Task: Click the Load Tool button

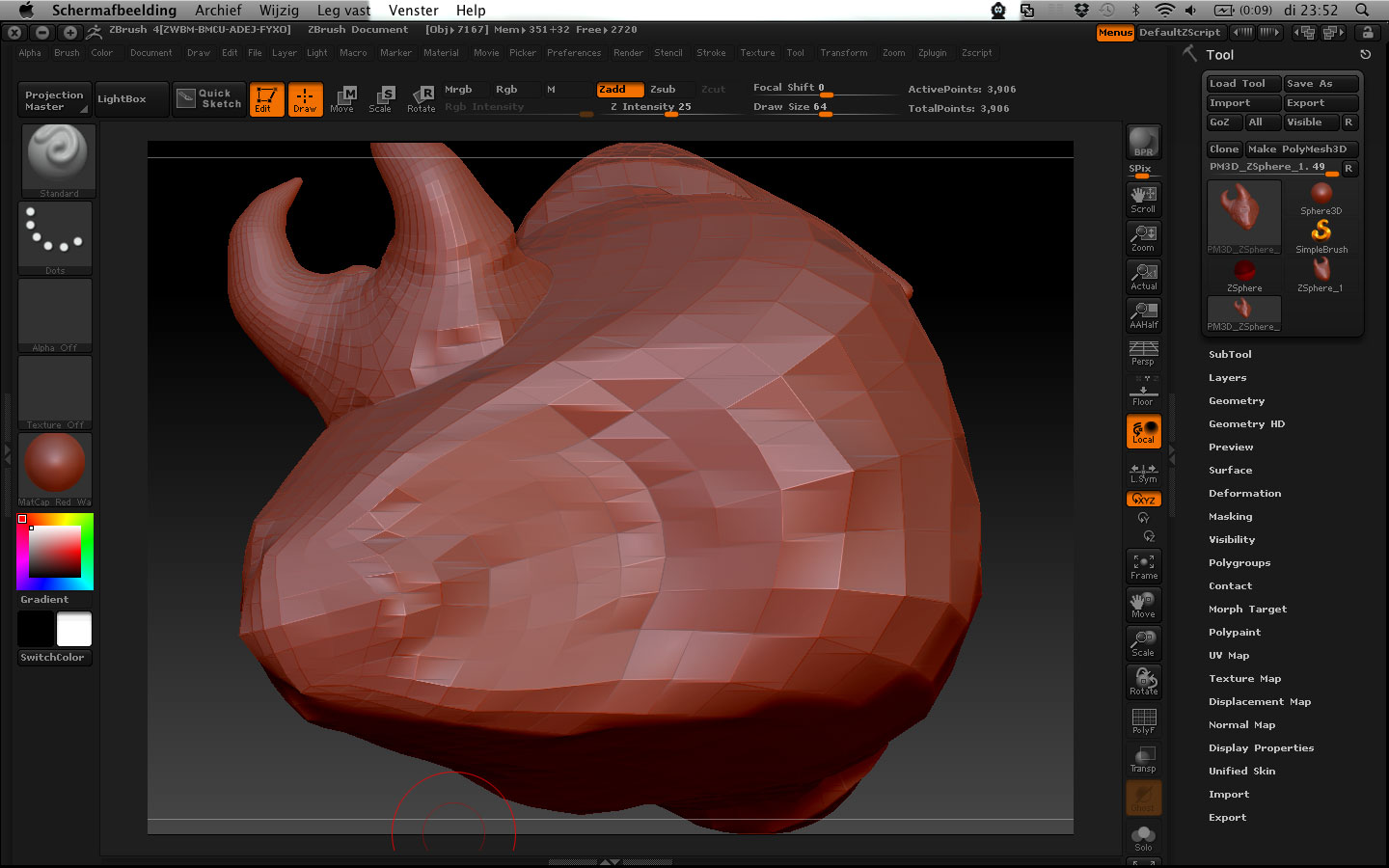Action: tap(1241, 84)
